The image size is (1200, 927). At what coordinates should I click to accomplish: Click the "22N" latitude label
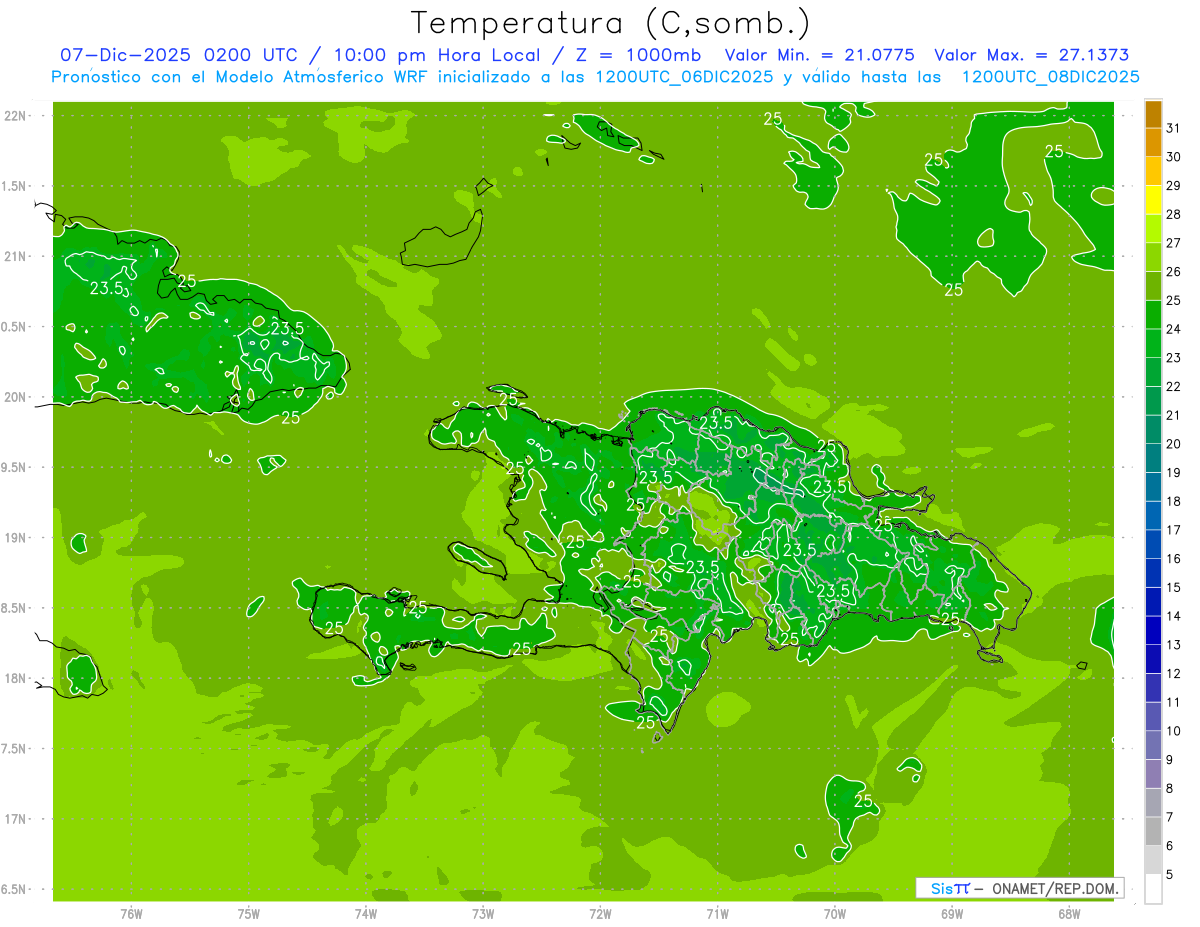[x=14, y=116]
